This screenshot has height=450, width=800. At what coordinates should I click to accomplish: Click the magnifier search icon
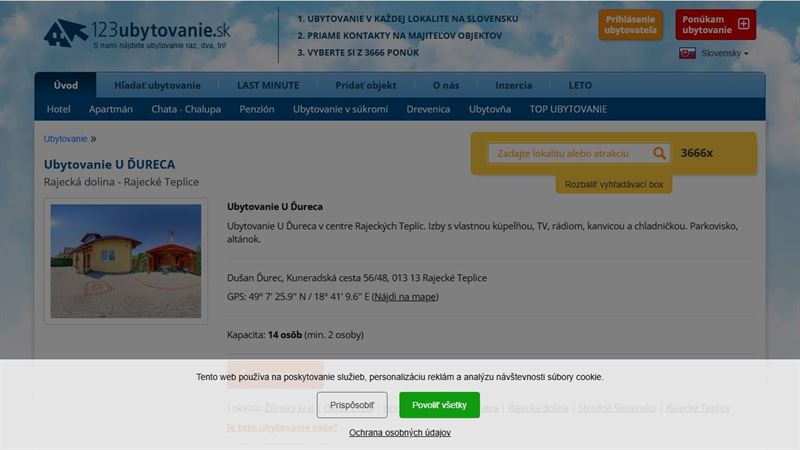(x=659, y=153)
